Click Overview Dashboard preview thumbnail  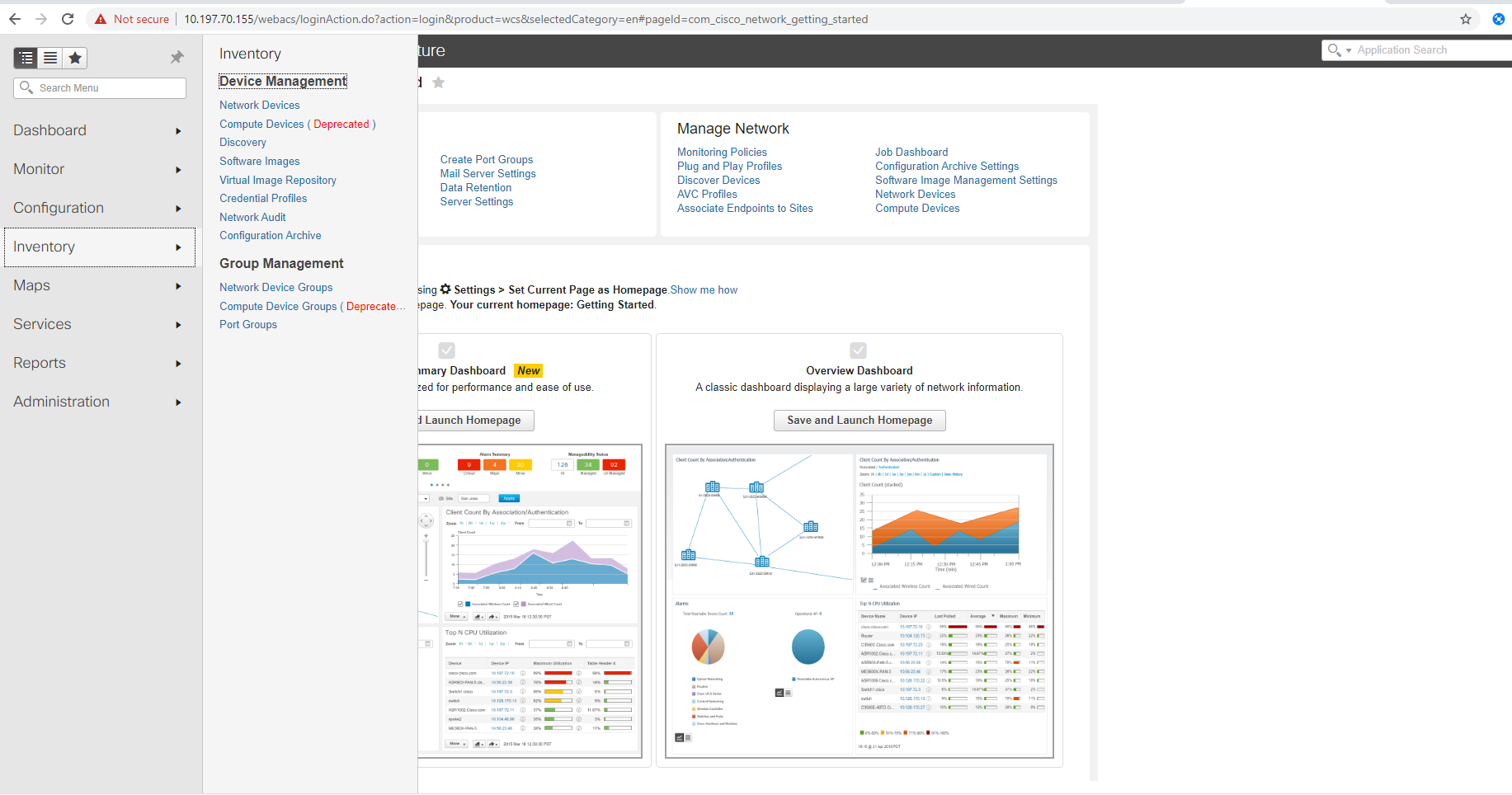pos(860,601)
